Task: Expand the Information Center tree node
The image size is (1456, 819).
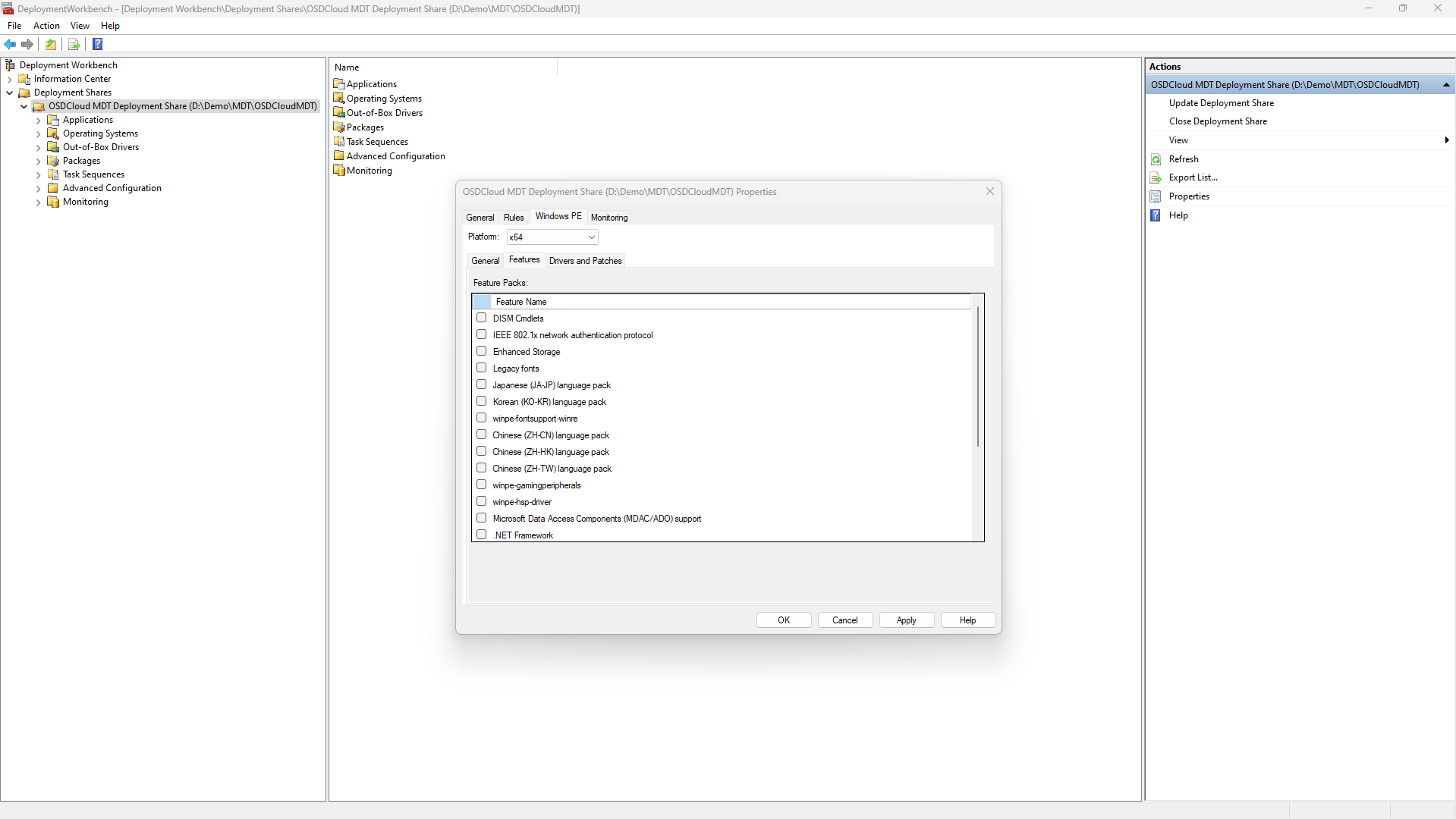Action: pyautogui.click(x=9, y=80)
